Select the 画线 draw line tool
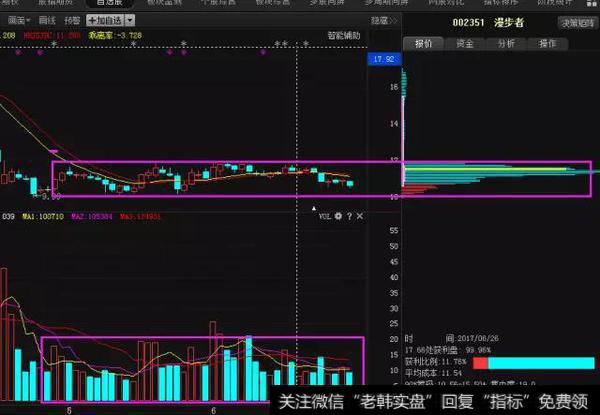 click(x=45, y=19)
